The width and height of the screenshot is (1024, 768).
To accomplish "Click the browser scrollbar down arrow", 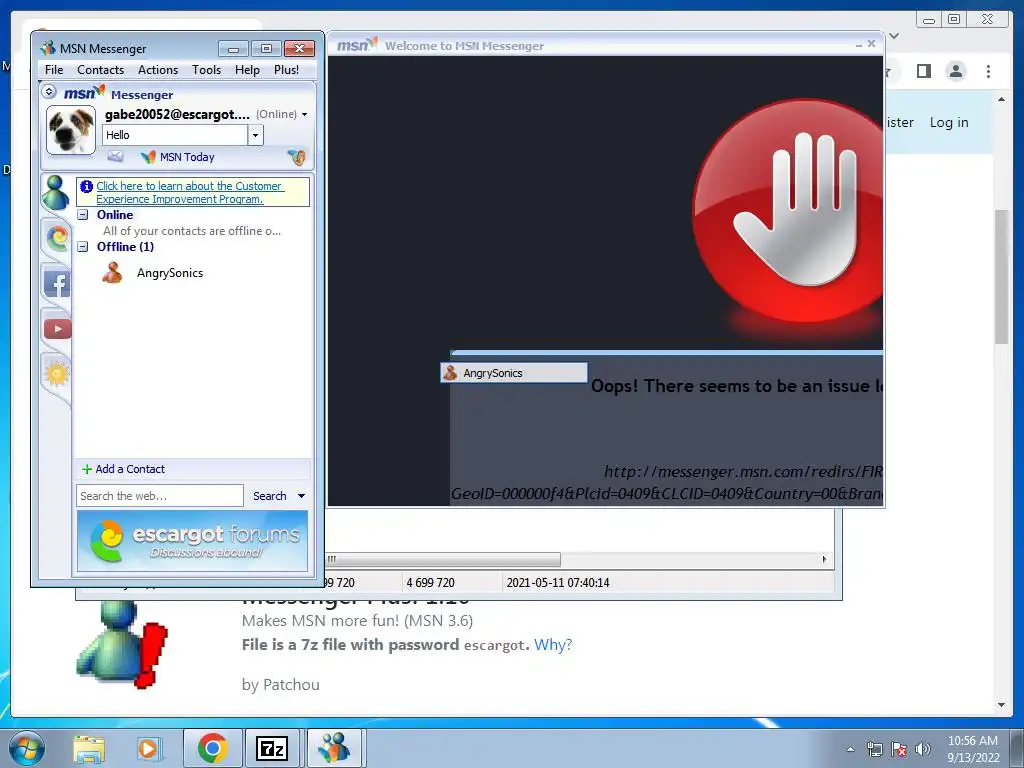I will (1001, 705).
